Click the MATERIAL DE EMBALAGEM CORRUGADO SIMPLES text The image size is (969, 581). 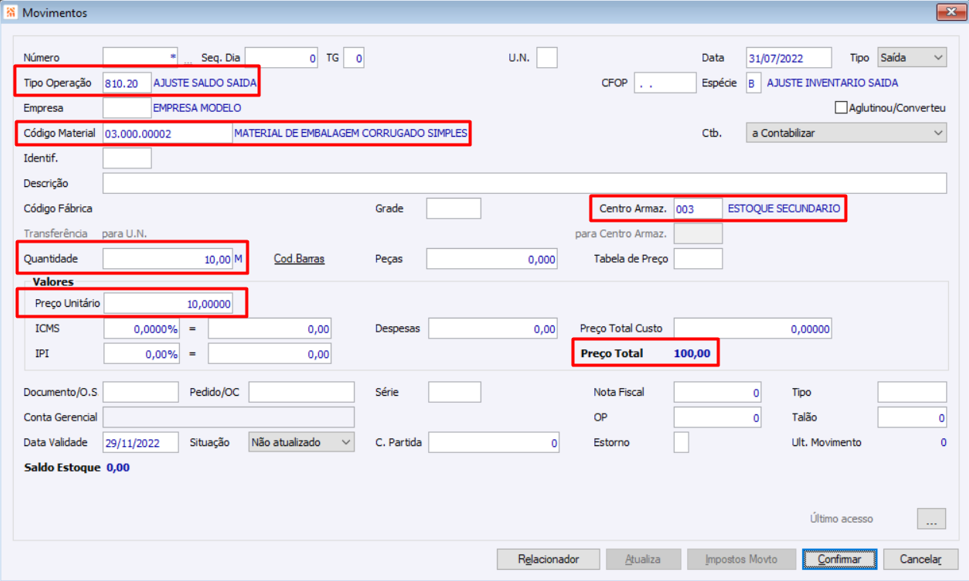pyautogui.click(x=350, y=133)
